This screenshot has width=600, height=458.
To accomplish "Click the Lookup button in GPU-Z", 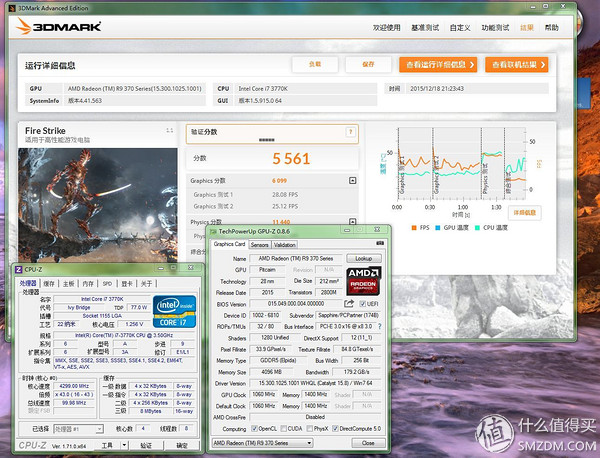I will click(x=364, y=259).
